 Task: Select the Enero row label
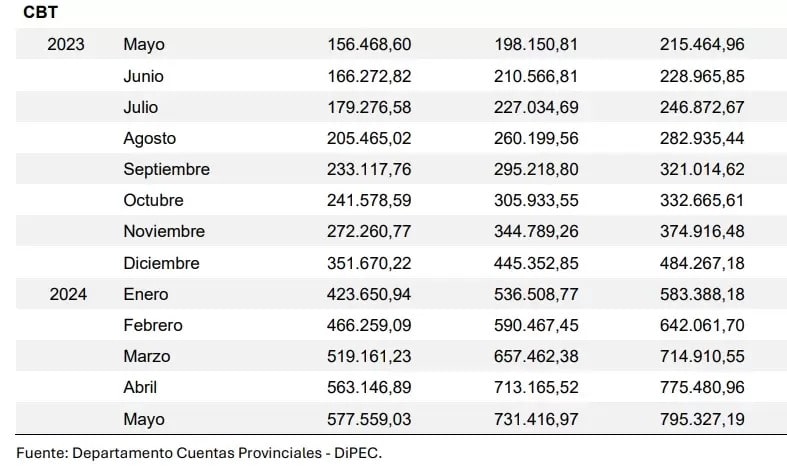[x=146, y=294]
